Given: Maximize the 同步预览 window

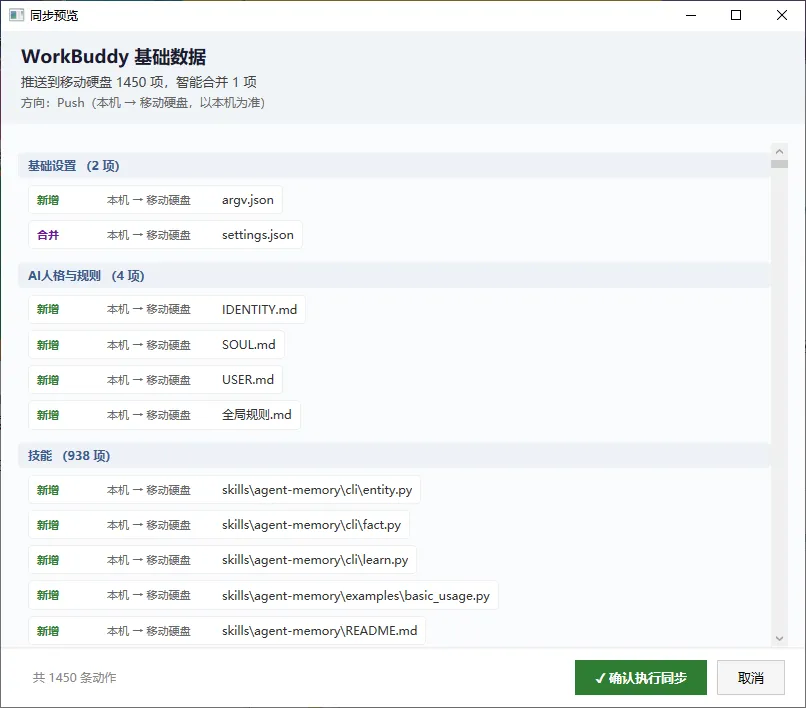Looking at the screenshot, I should [736, 15].
